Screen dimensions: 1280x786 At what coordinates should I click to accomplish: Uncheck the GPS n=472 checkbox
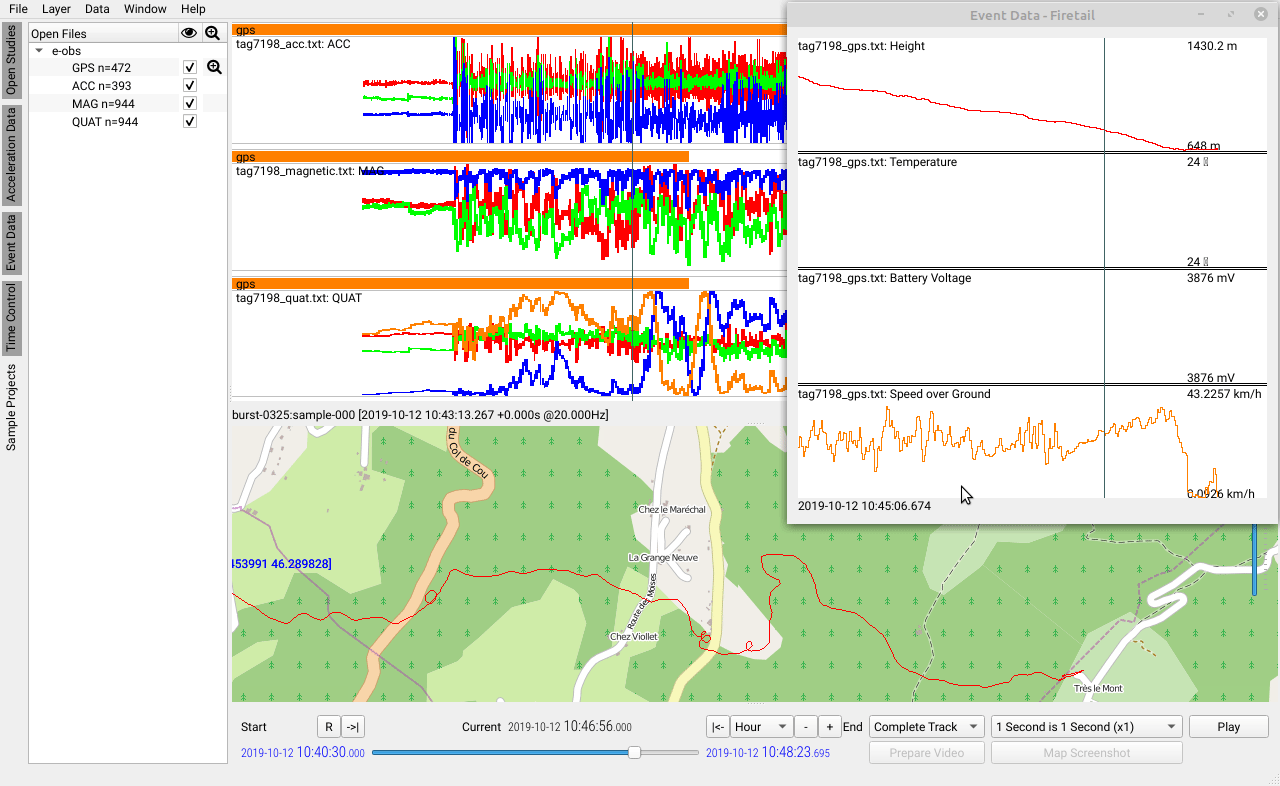click(x=189, y=67)
